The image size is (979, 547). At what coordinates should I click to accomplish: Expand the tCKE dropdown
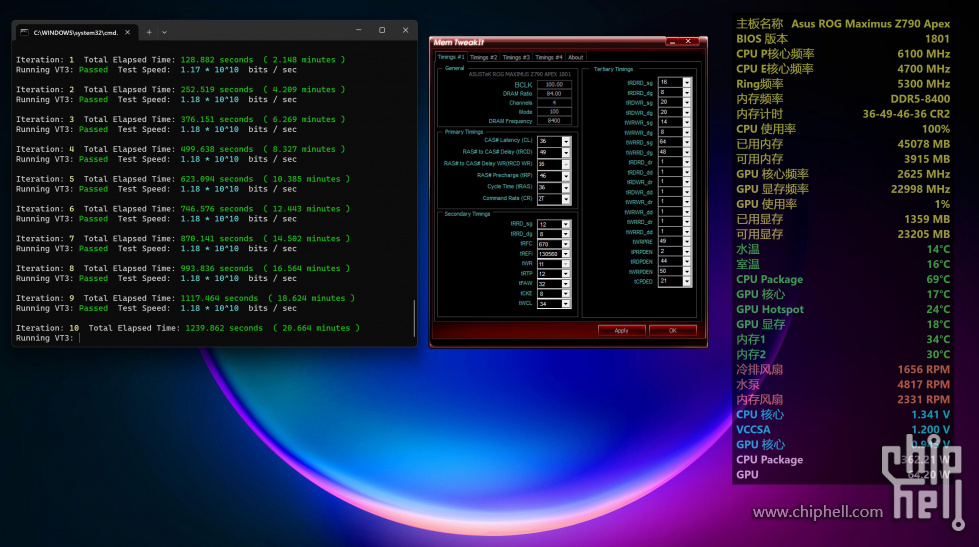(x=566, y=294)
